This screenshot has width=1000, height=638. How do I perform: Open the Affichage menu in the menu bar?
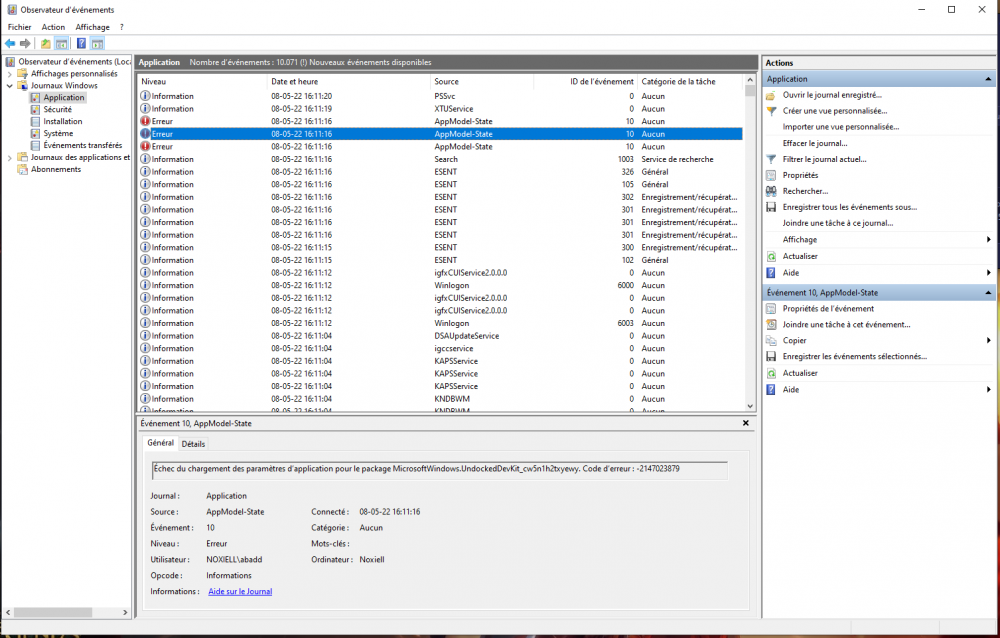click(x=93, y=27)
